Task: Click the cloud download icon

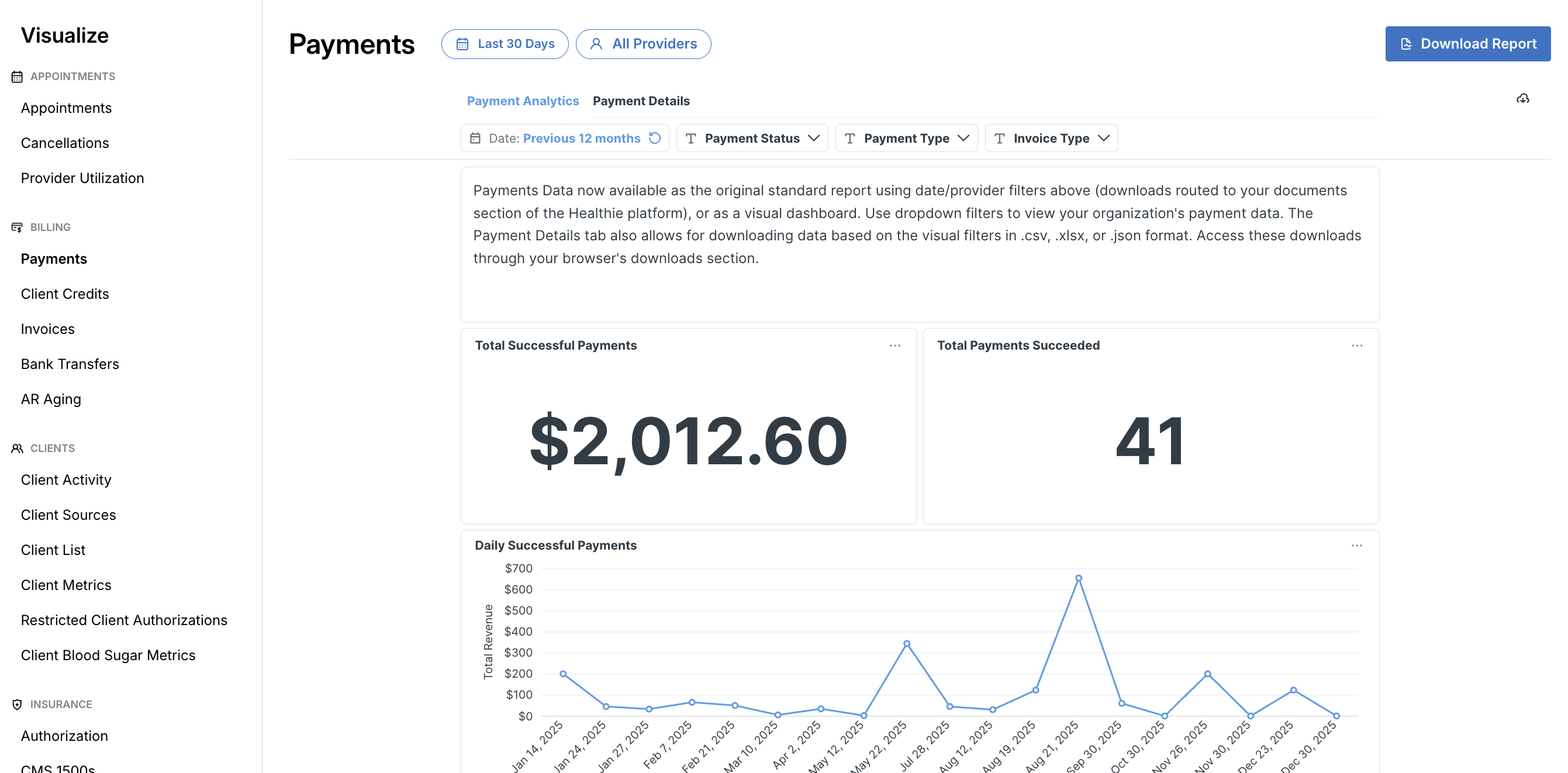Action: click(1522, 99)
